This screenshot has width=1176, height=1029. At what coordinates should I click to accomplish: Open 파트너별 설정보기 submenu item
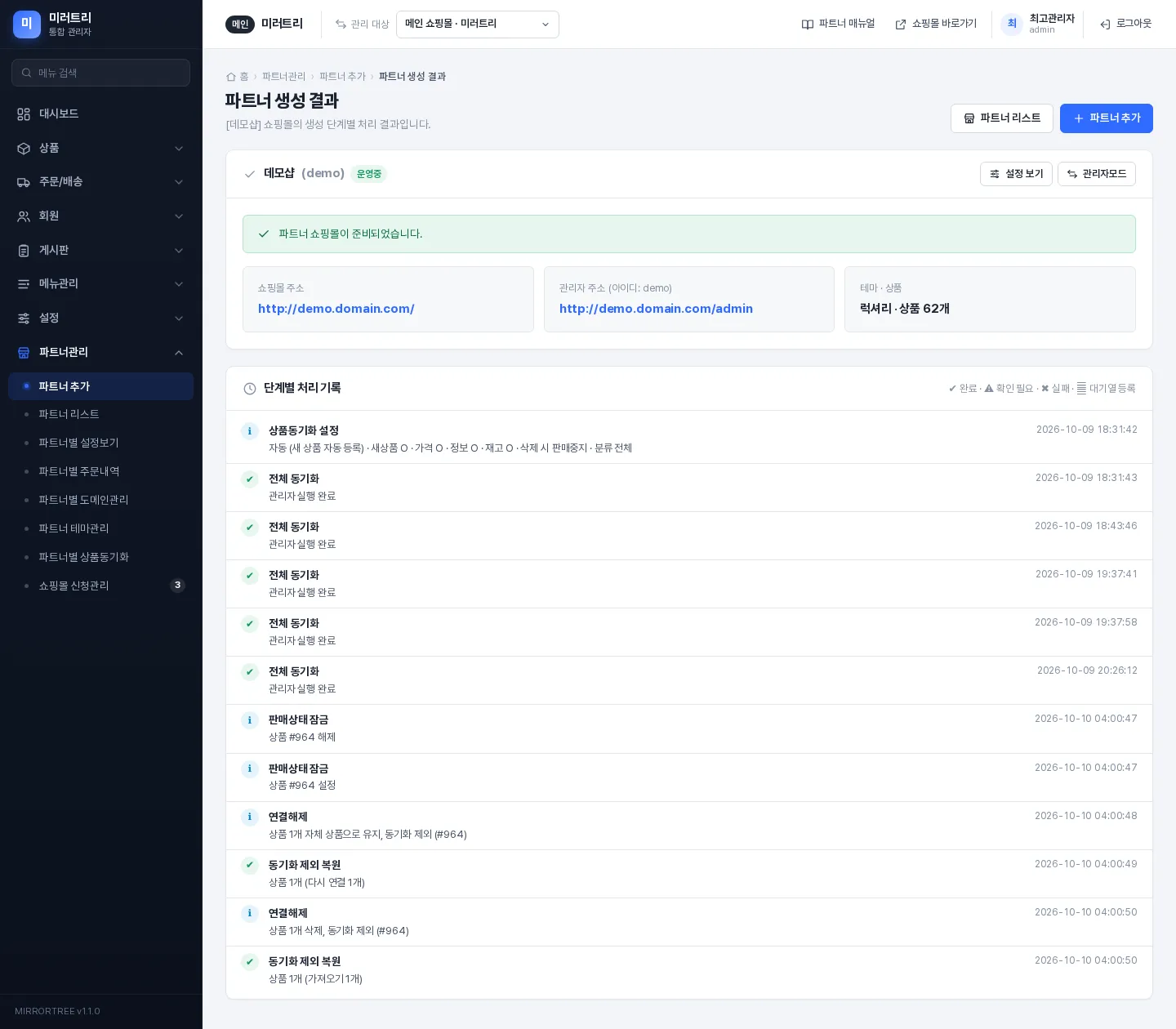(x=101, y=443)
